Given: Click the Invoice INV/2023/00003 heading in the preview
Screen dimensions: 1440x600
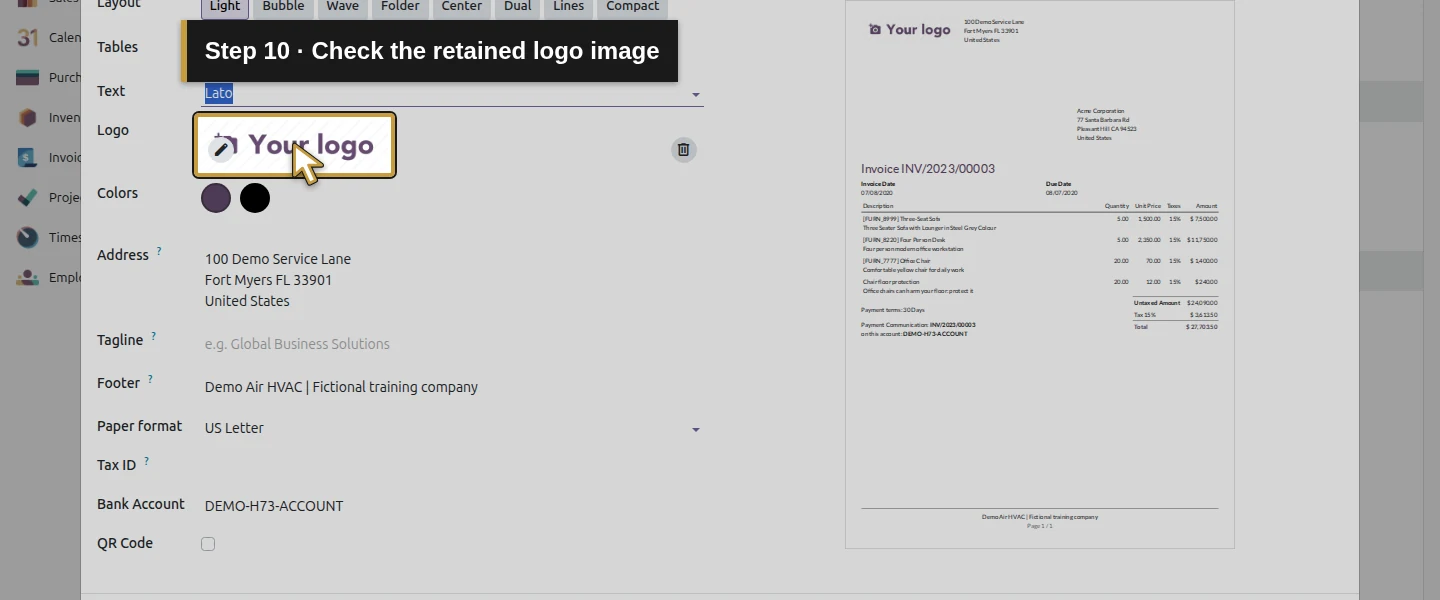Looking at the screenshot, I should pyautogui.click(x=928, y=169).
